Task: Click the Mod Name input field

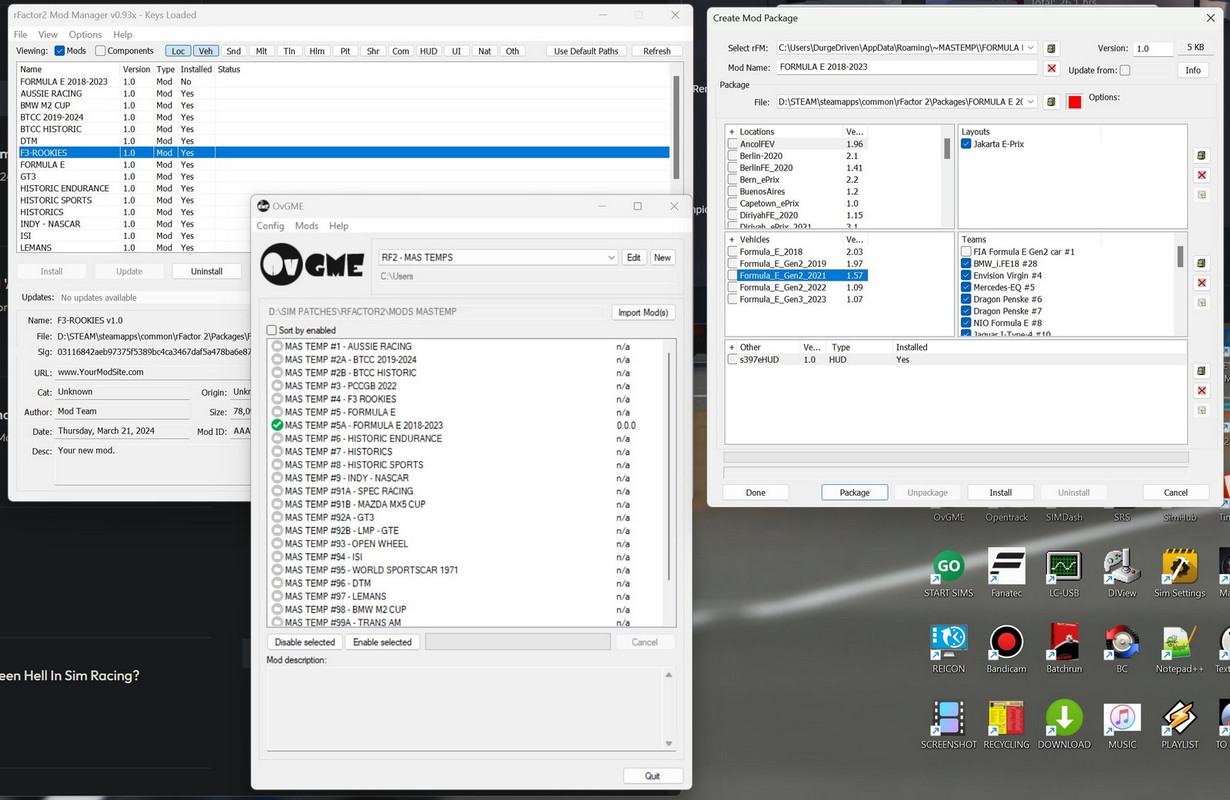Action: coord(906,67)
